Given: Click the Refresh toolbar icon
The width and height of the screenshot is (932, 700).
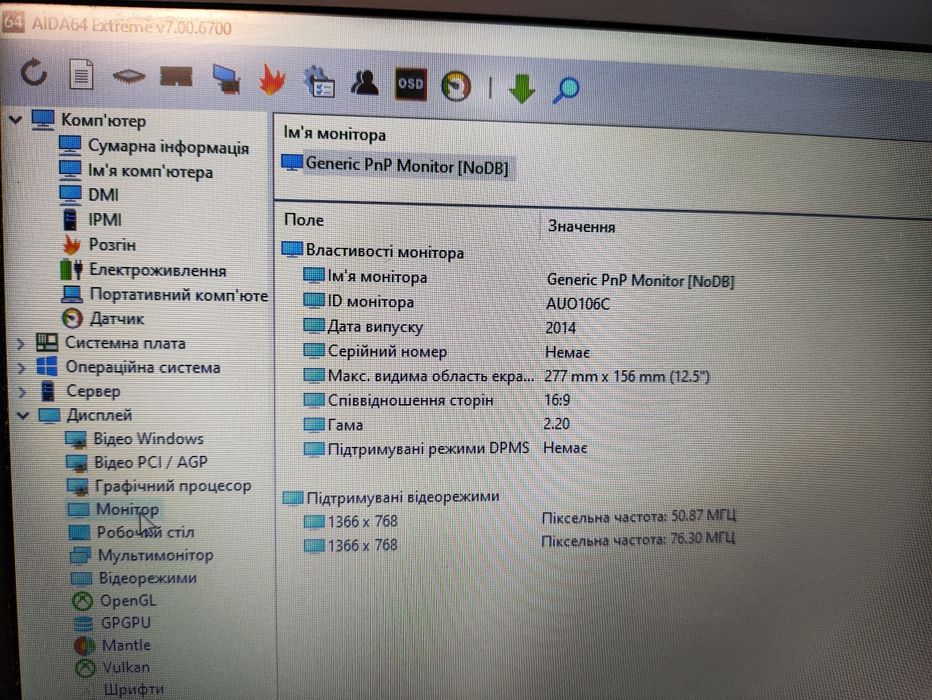Looking at the screenshot, I should [x=33, y=72].
